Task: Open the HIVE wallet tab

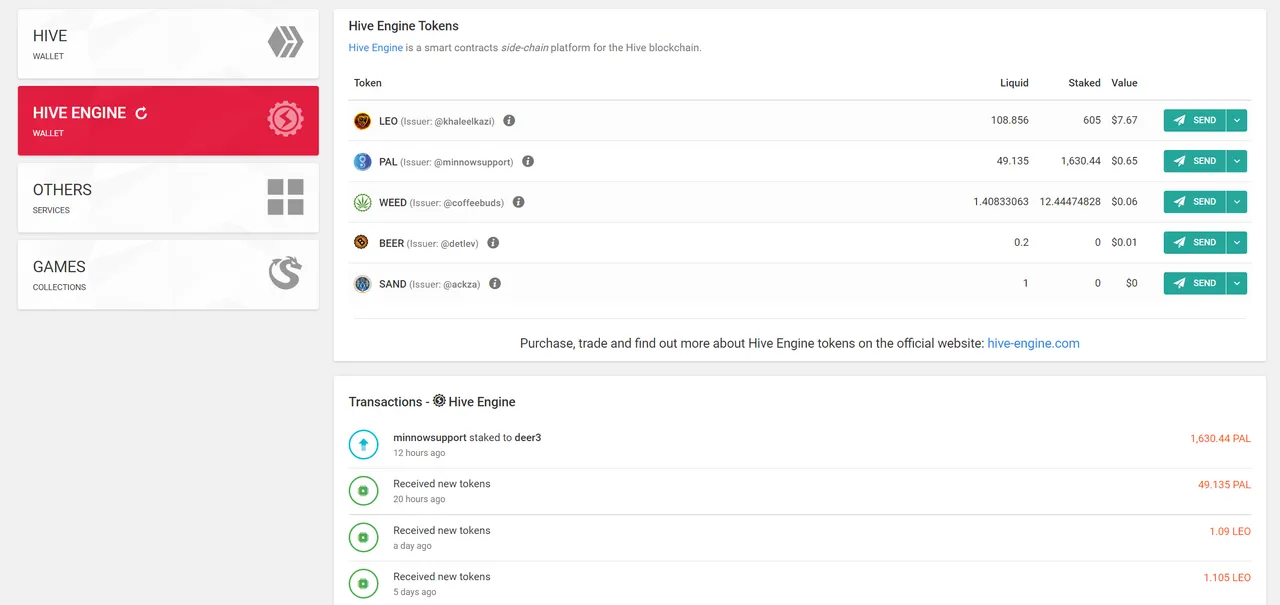Action: (168, 44)
